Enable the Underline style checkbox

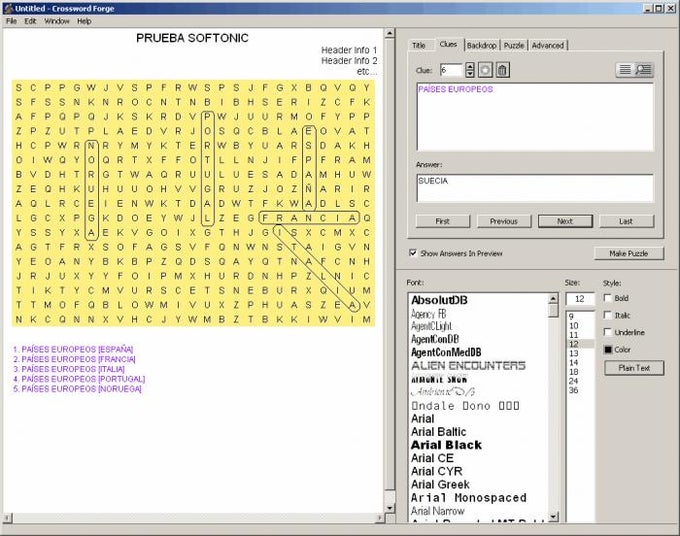tap(608, 332)
